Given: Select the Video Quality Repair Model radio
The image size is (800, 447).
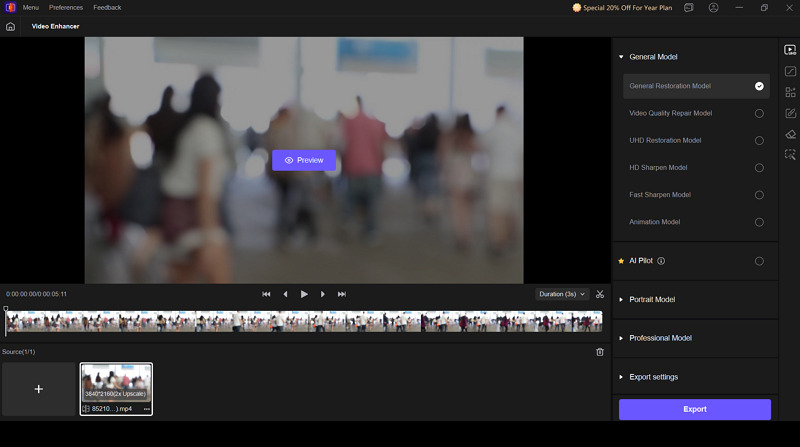Looking at the screenshot, I should click(x=759, y=114).
